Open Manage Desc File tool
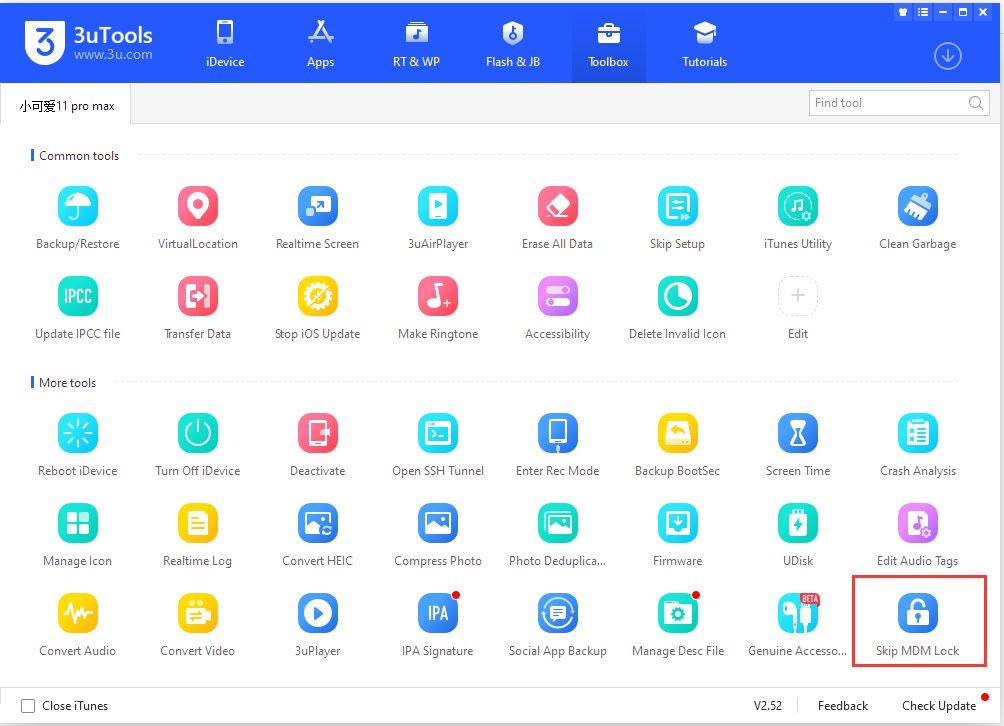Image resolution: width=1004 pixels, height=726 pixels. pyautogui.click(x=677, y=625)
